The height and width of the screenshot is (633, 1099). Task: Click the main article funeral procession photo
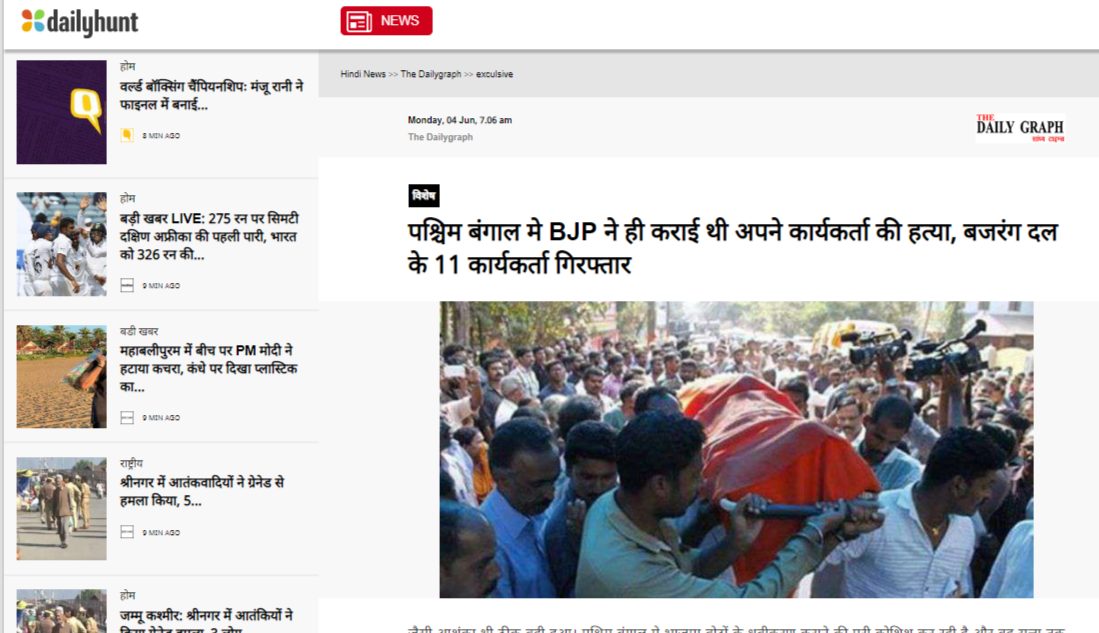point(736,449)
